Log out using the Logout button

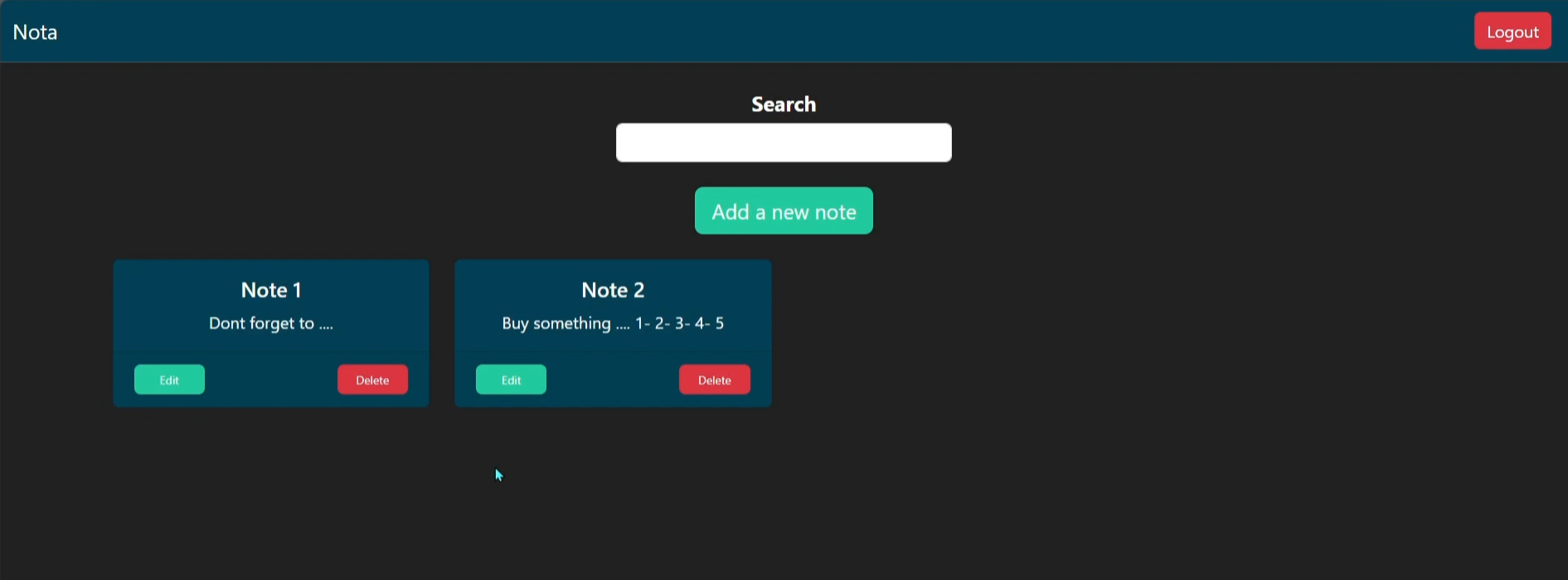1512,31
